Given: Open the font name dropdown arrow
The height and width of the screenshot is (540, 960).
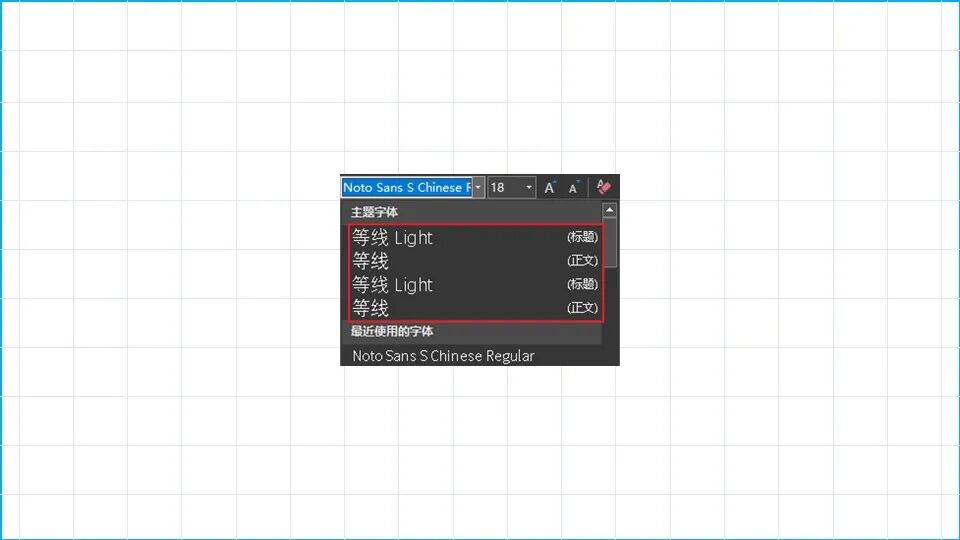Looking at the screenshot, I should point(478,187).
